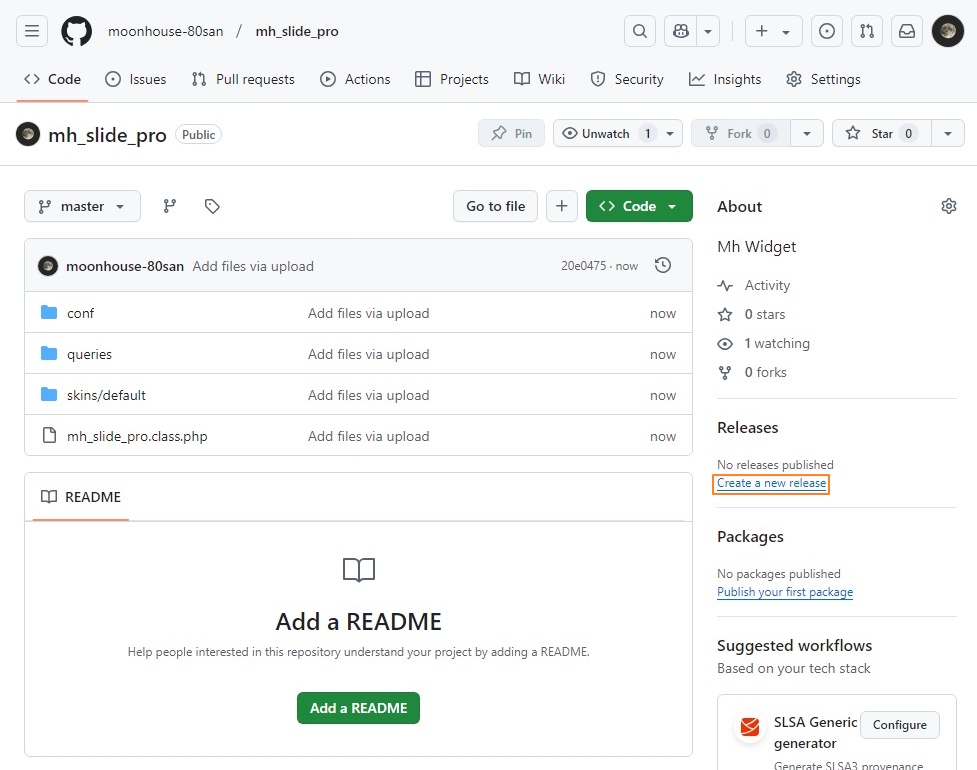This screenshot has width=977, height=770.
Task: Open the hamburger navigation menu
Action: point(32,31)
